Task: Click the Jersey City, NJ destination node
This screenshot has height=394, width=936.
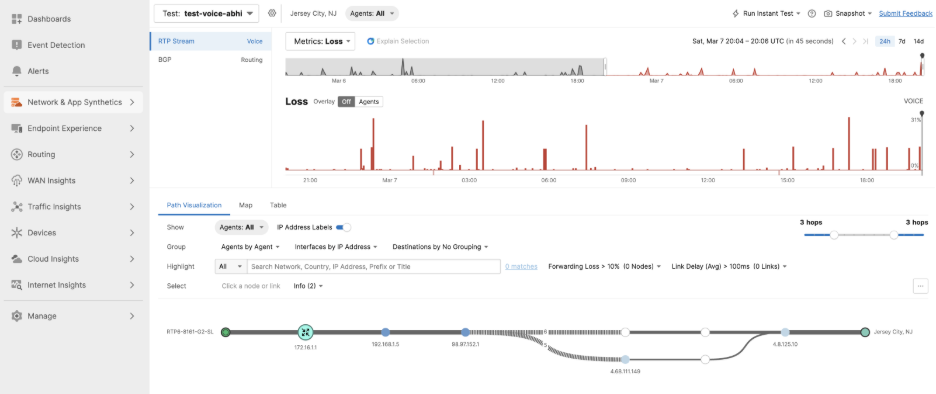Action: click(865, 332)
